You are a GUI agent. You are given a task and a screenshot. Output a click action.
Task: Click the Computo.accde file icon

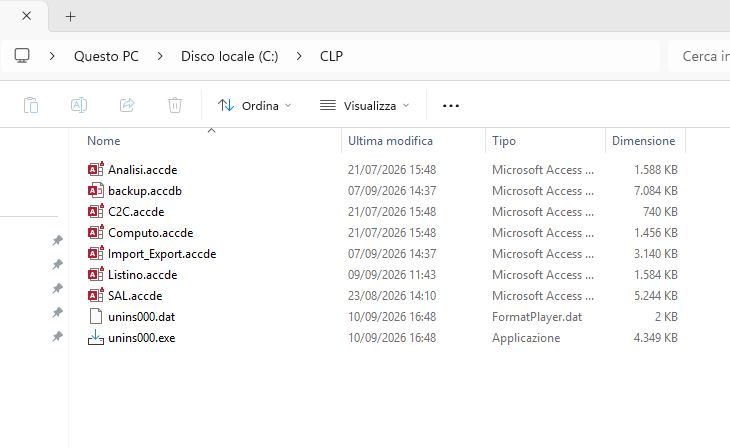(x=95, y=232)
